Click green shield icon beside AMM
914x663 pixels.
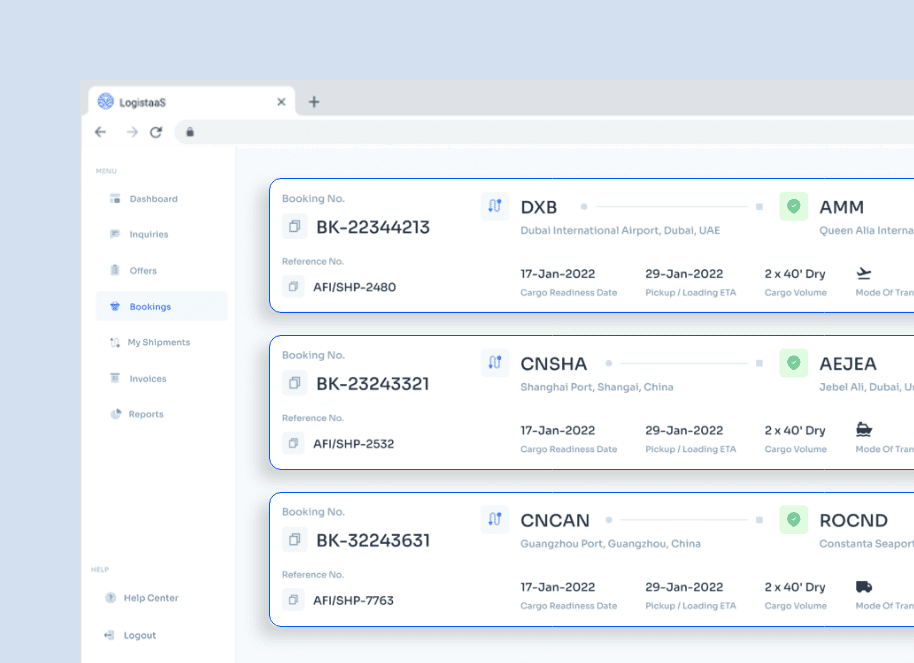pyautogui.click(x=793, y=207)
